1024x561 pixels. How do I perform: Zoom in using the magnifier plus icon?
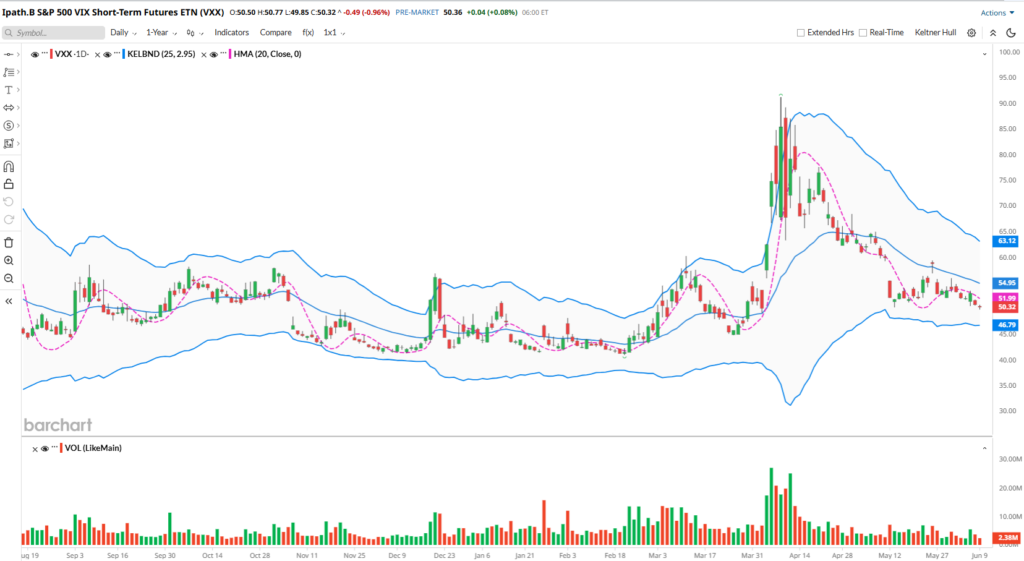coord(9,260)
